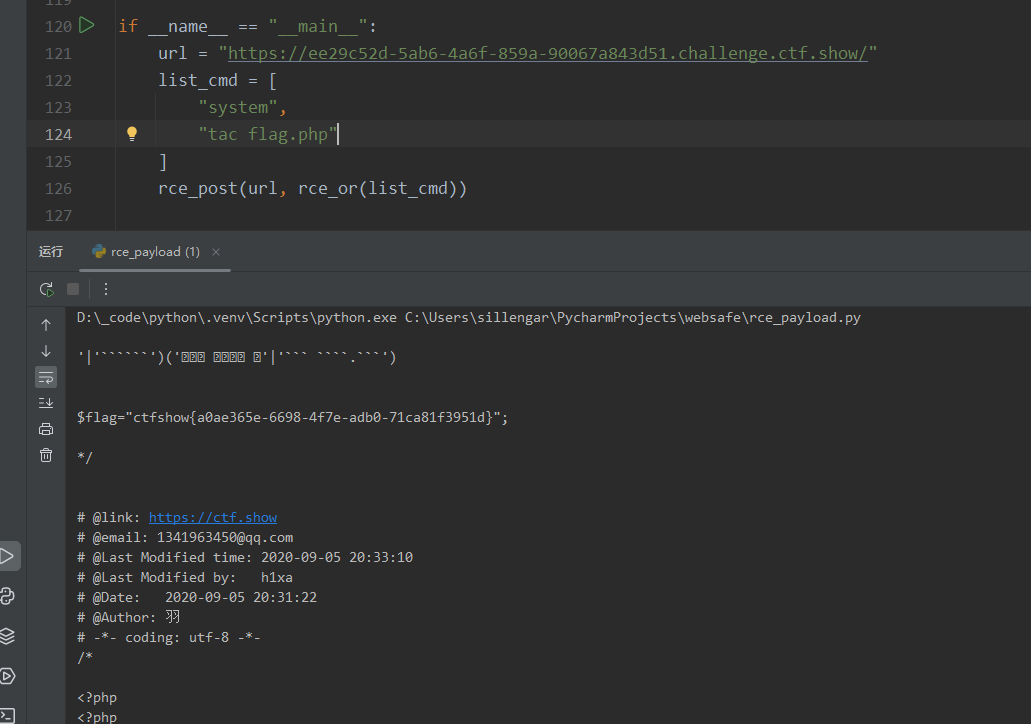
Task: Click the @email line in console
Action: [185, 537]
